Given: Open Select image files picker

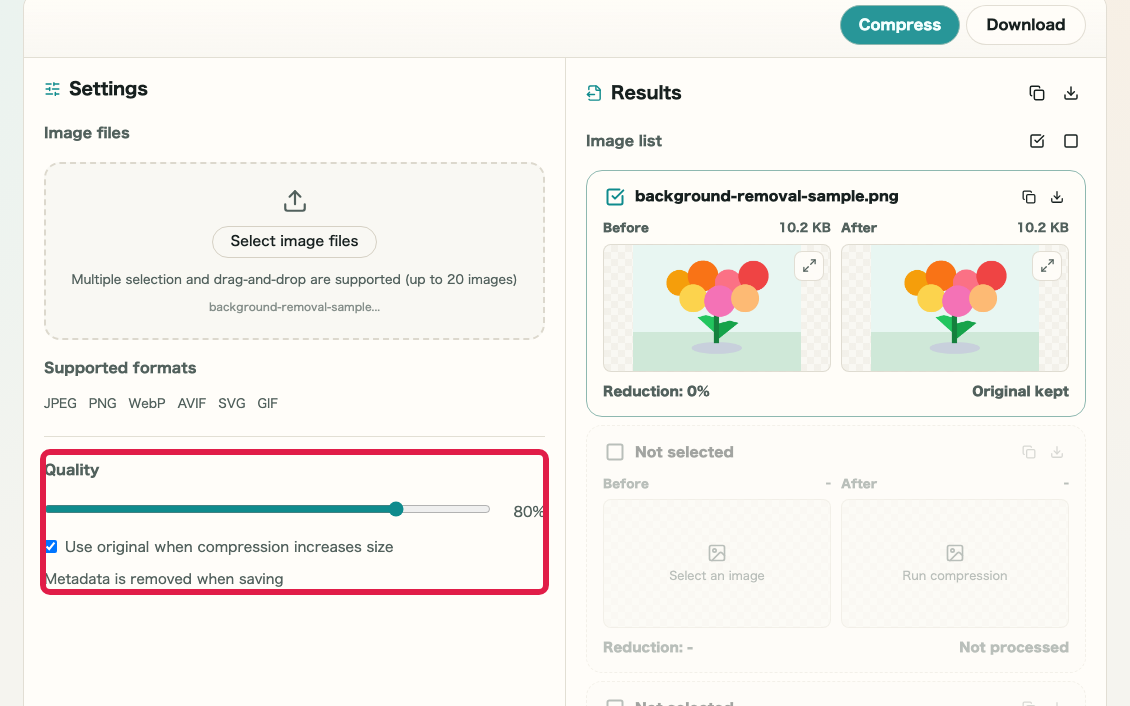Looking at the screenshot, I should pyautogui.click(x=294, y=241).
